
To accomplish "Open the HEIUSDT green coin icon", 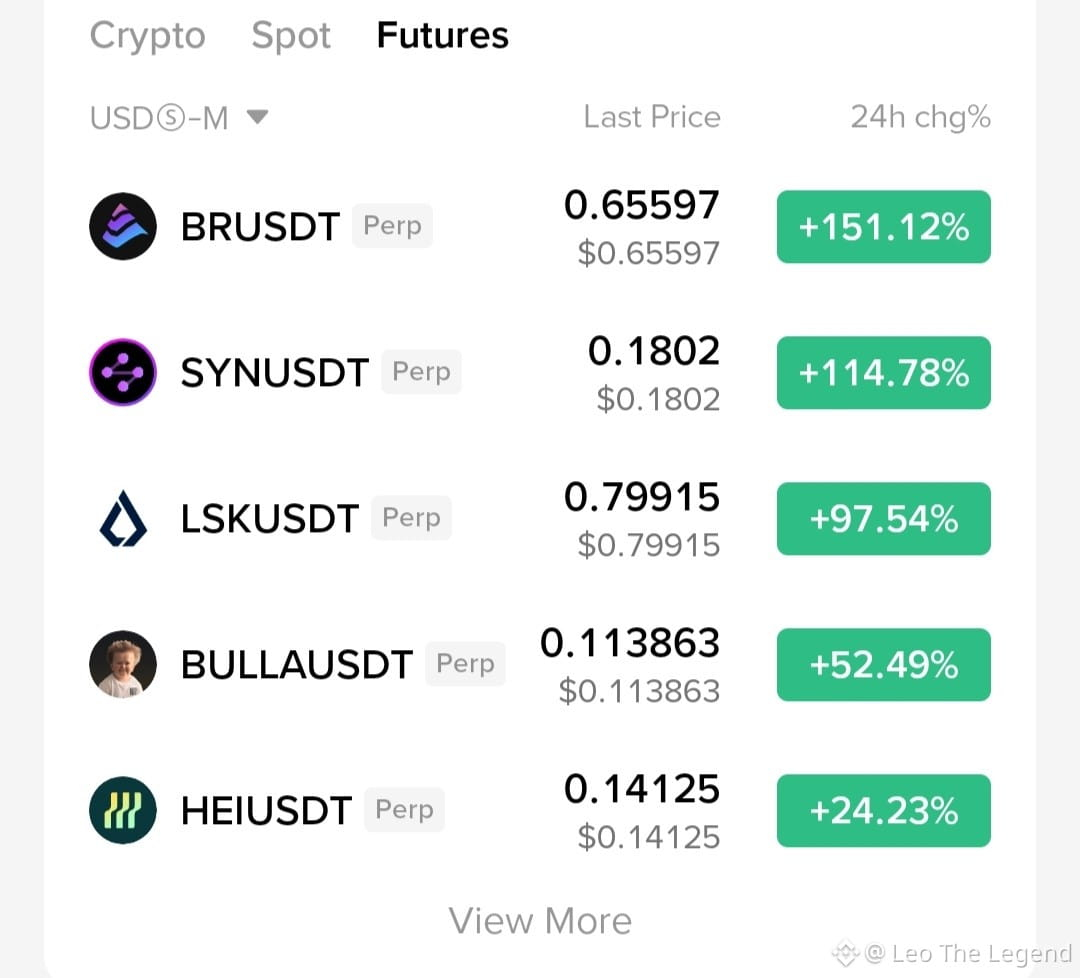I will 123,810.
